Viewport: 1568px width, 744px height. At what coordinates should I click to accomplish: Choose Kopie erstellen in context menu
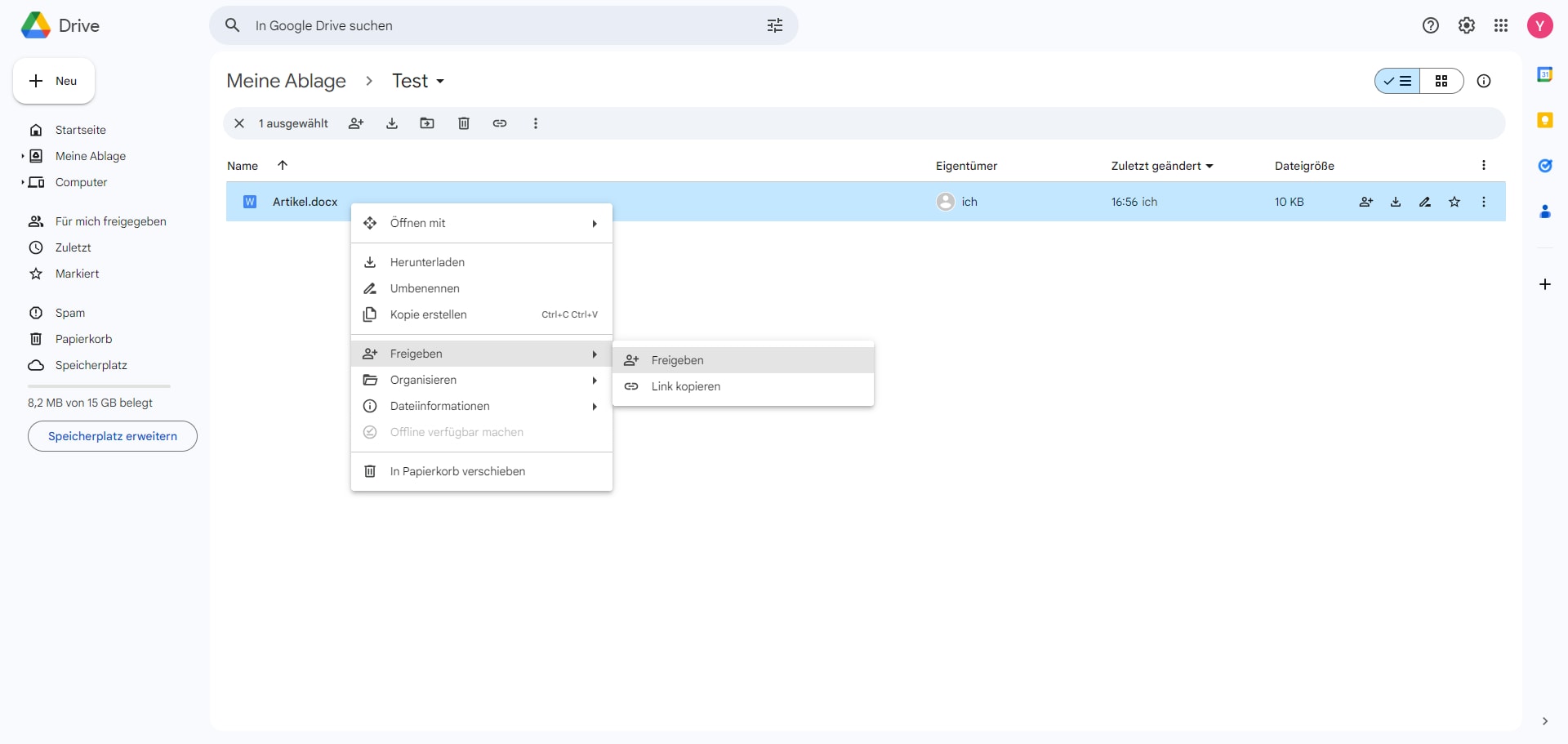tap(482, 314)
